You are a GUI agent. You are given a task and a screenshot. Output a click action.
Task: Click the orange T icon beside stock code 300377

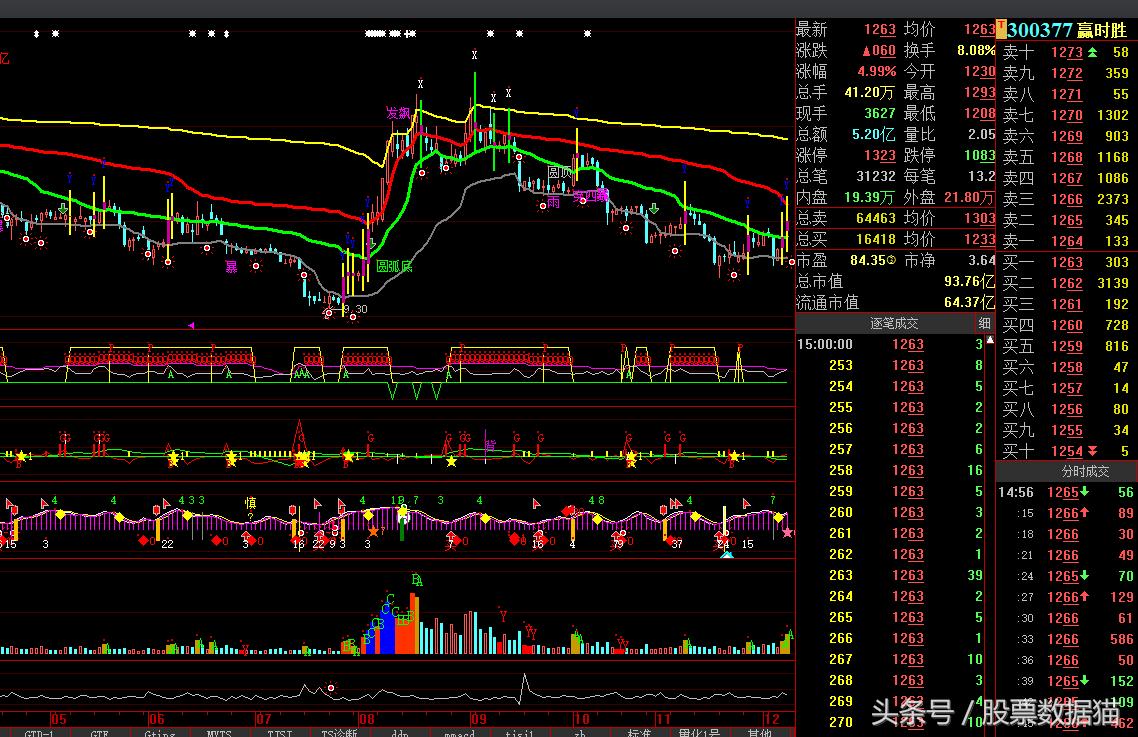pyautogui.click(x=1001, y=30)
